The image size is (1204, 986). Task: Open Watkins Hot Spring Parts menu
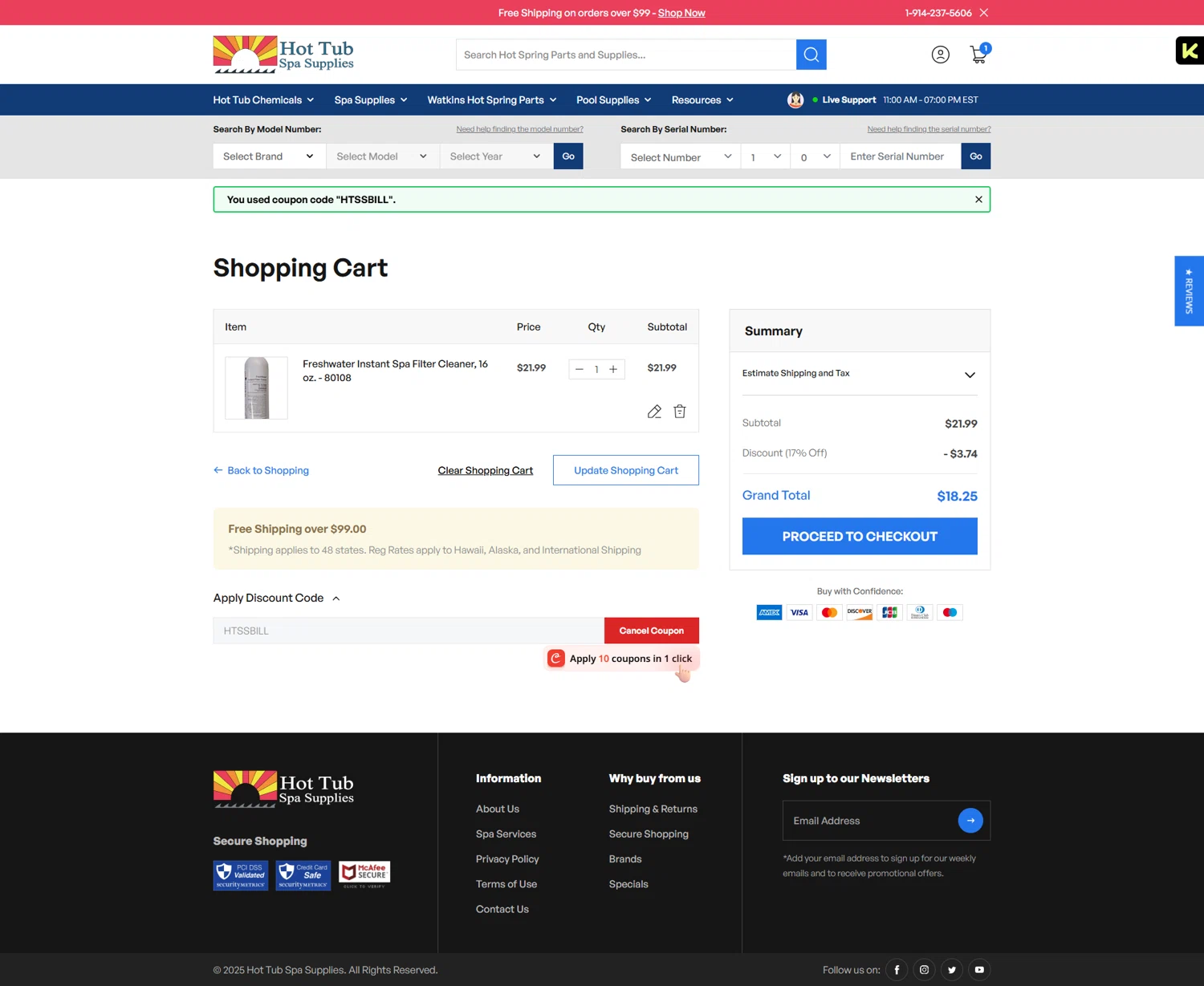(x=492, y=100)
